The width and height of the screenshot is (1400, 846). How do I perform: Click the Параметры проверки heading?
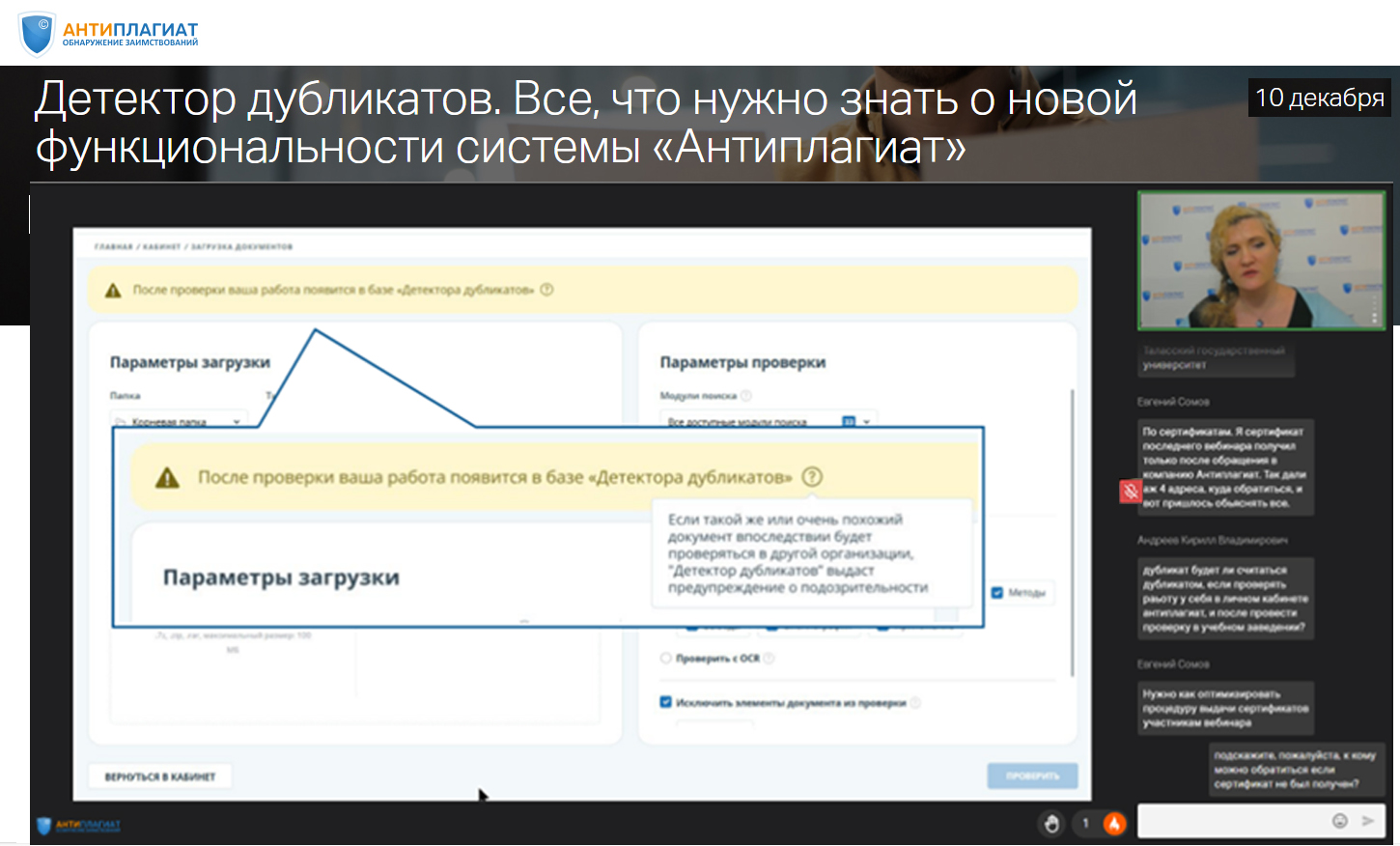742,362
